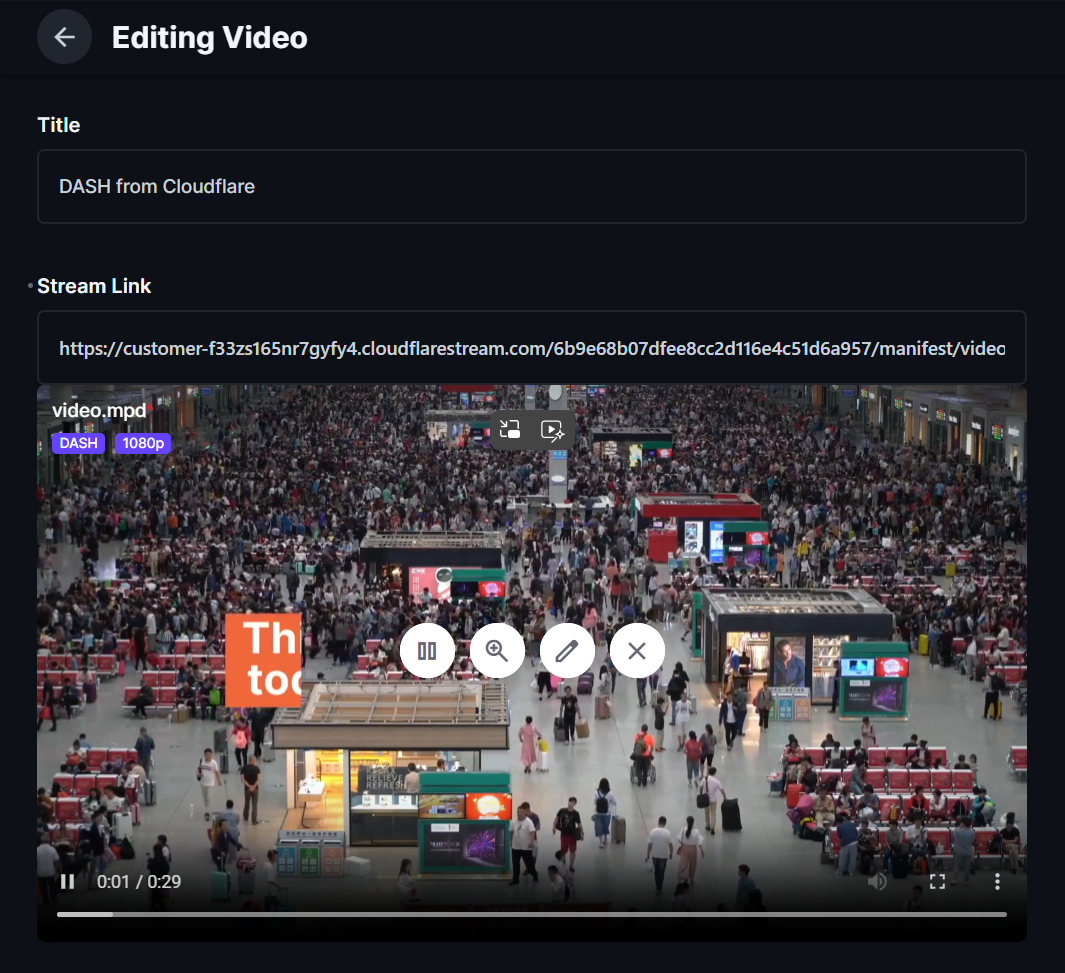Click the 1080p quality badge

point(142,443)
